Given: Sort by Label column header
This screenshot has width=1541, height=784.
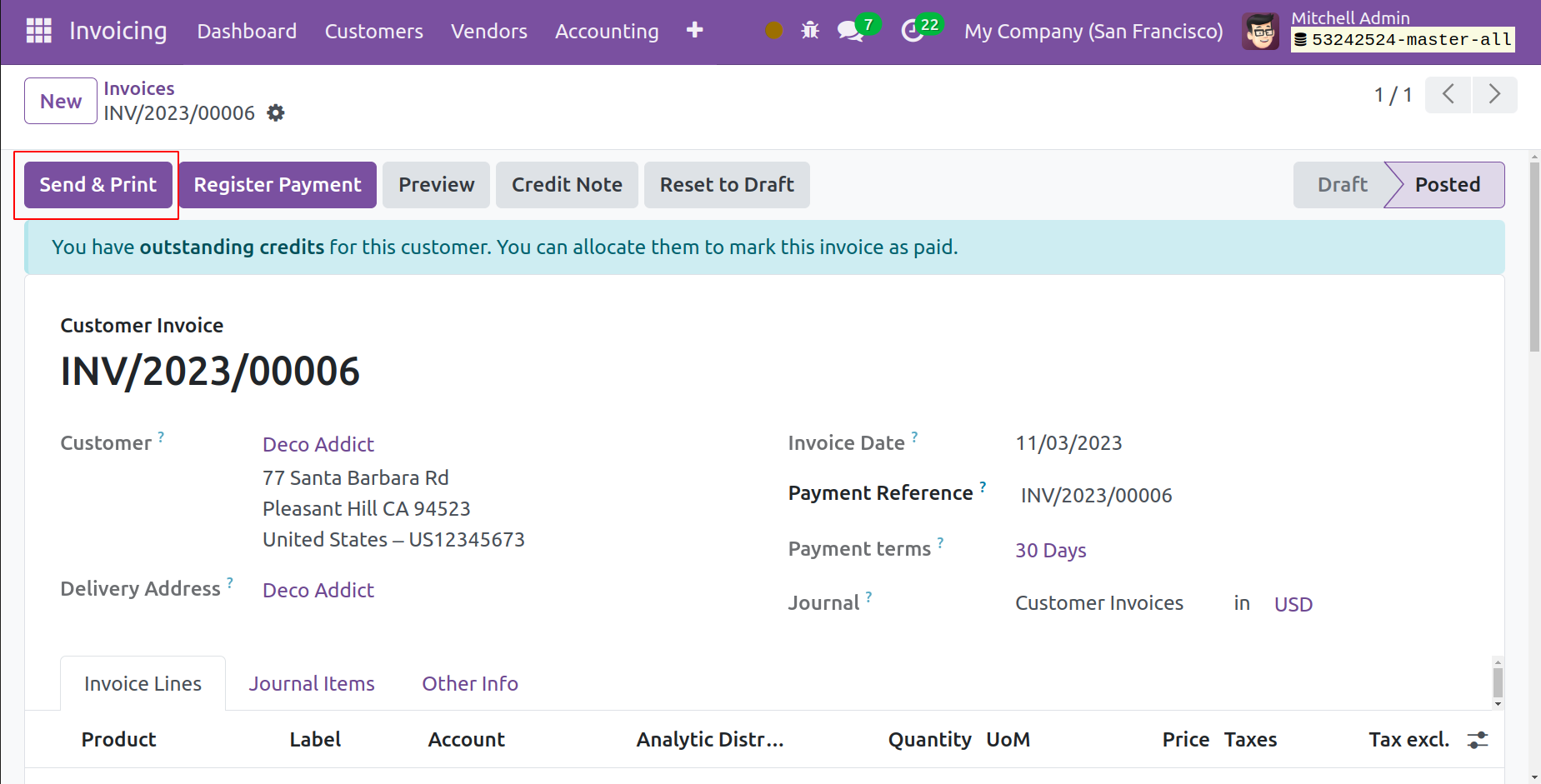Looking at the screenshot, I should 315,739.
